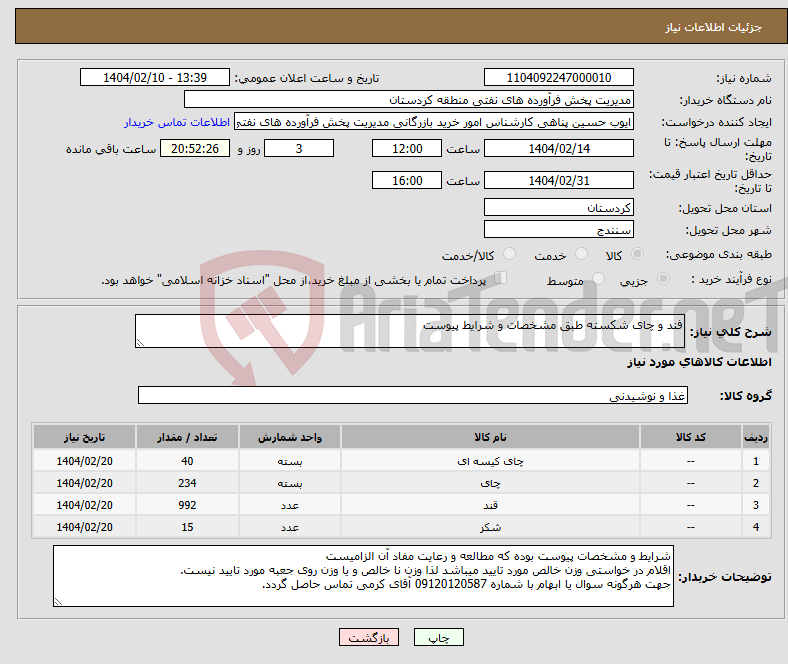Click the quantity 40 cell

point(187,461)
